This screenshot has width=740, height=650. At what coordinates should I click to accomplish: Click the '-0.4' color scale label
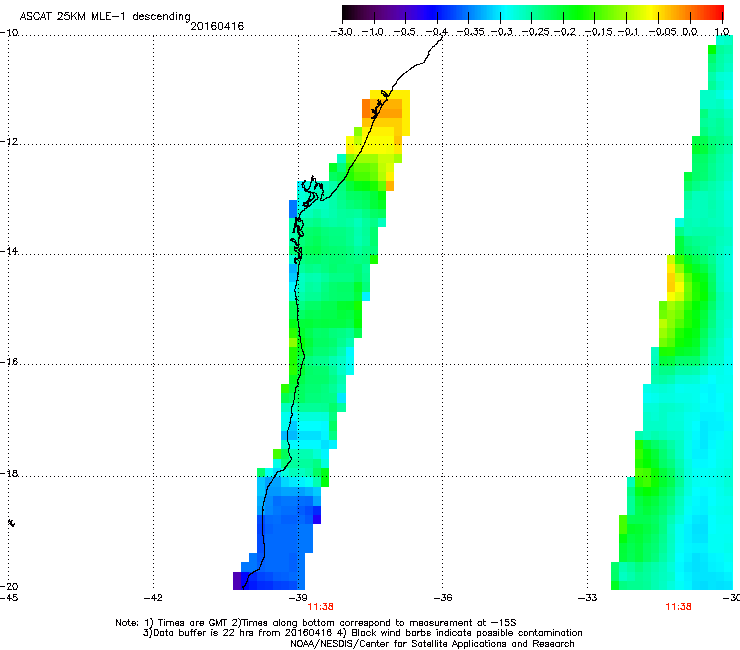click(437, 32)
